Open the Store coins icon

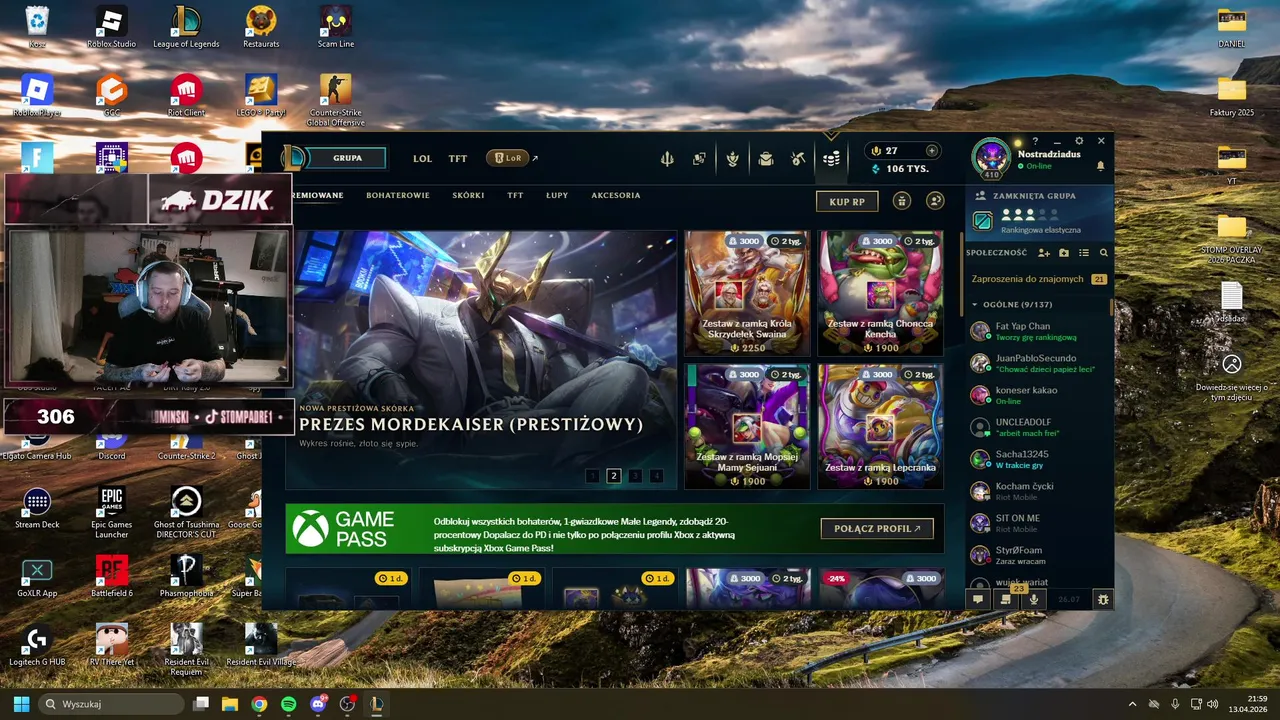point(831,158)
